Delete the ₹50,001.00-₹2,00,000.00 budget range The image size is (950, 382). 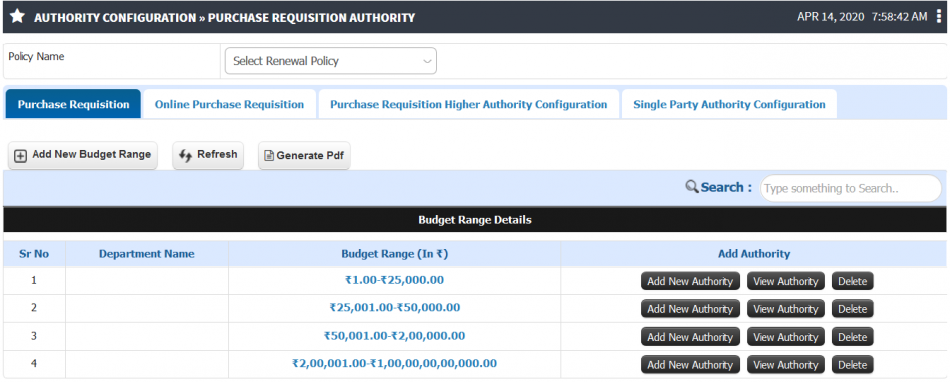[x=852, y=337]
